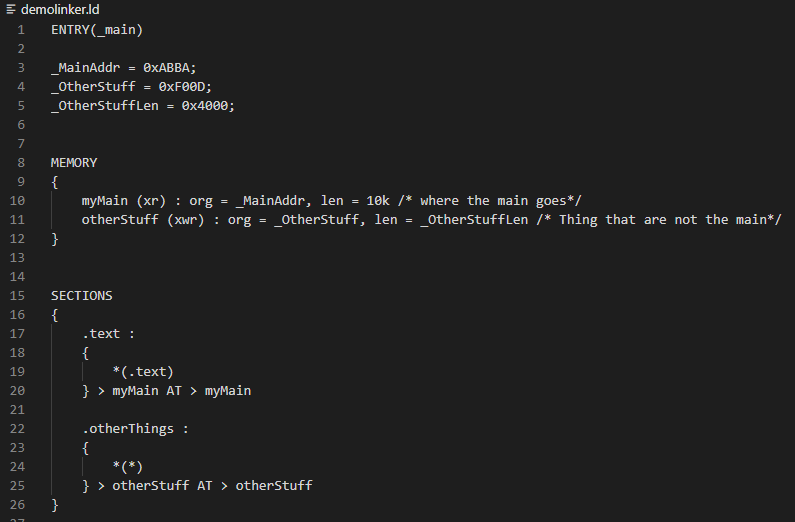Open the demolinker.ld breadcrumb label
The image size is (795, 522).
[60, 10]
